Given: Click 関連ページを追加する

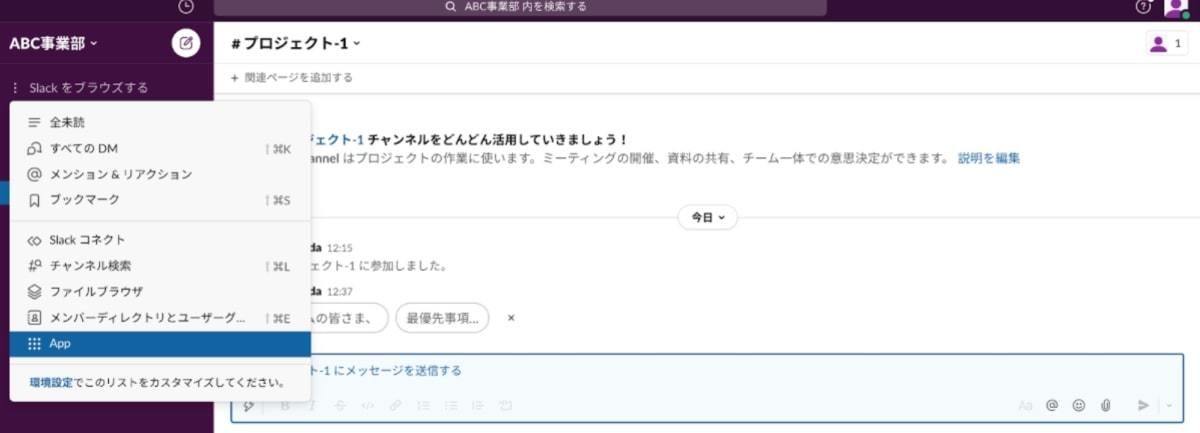Looking at the screenshot, I should click(x=291, y=77).
